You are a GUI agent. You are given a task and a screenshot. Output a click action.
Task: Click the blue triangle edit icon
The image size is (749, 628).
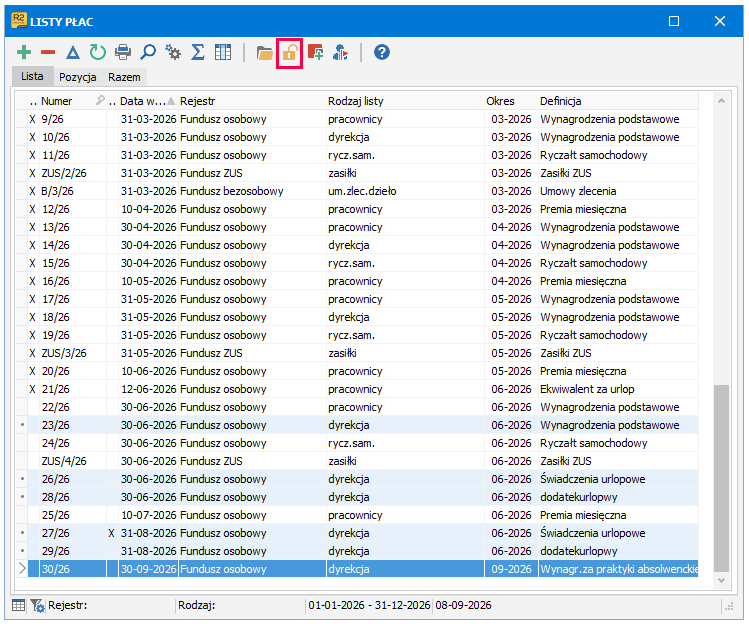click(x=73, y=52)
